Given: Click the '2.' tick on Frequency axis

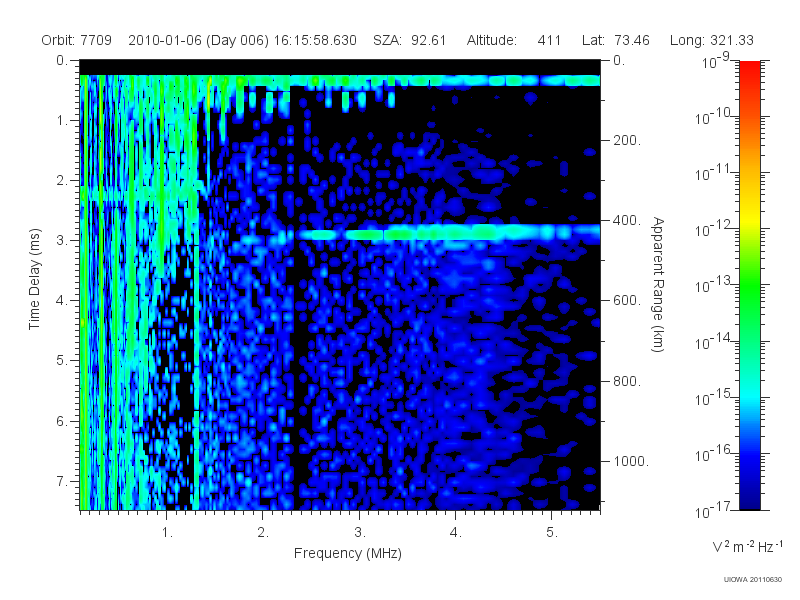Looking at the screenshot, I should [x=263, y=533].
